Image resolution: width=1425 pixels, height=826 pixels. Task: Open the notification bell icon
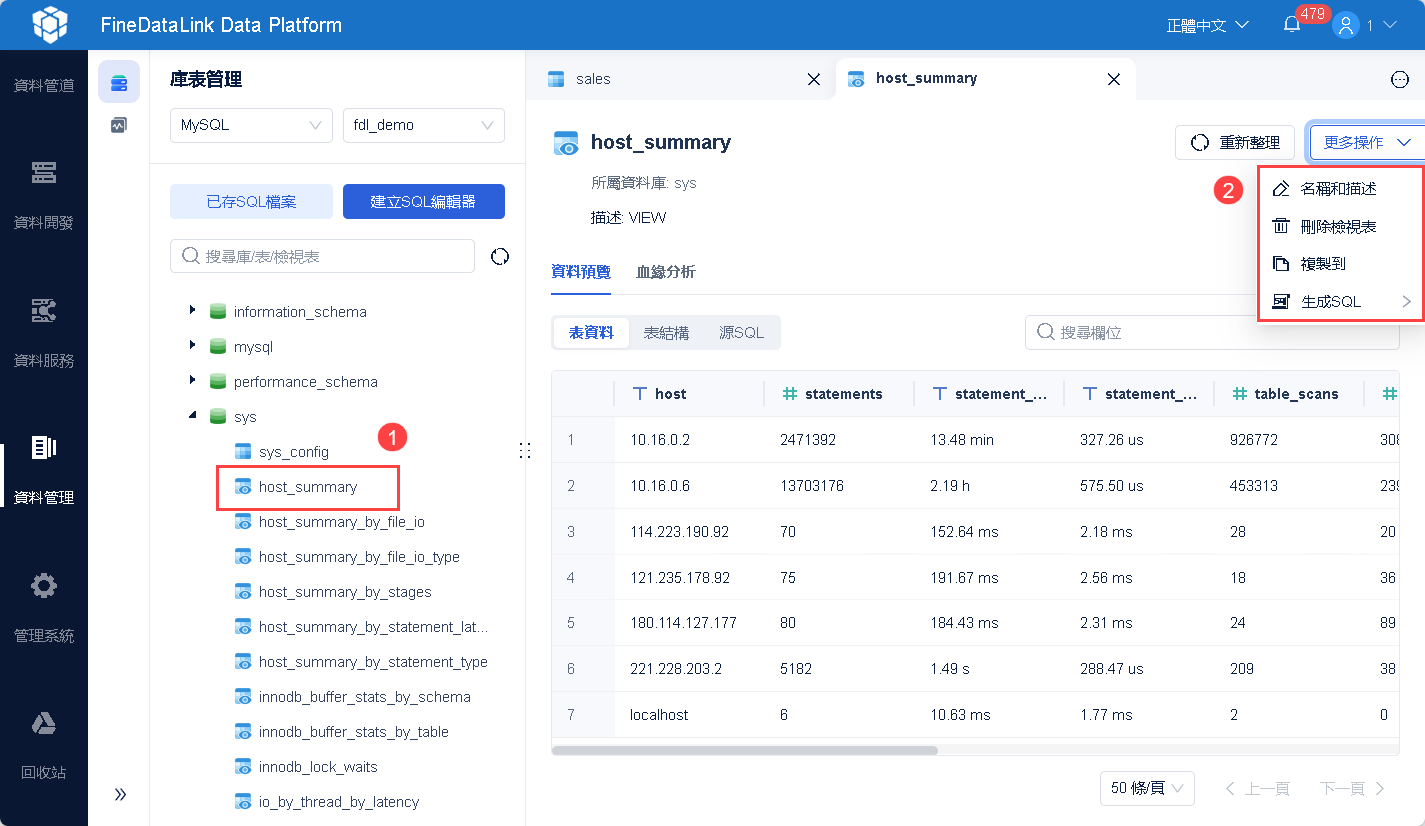(1292, 25)
